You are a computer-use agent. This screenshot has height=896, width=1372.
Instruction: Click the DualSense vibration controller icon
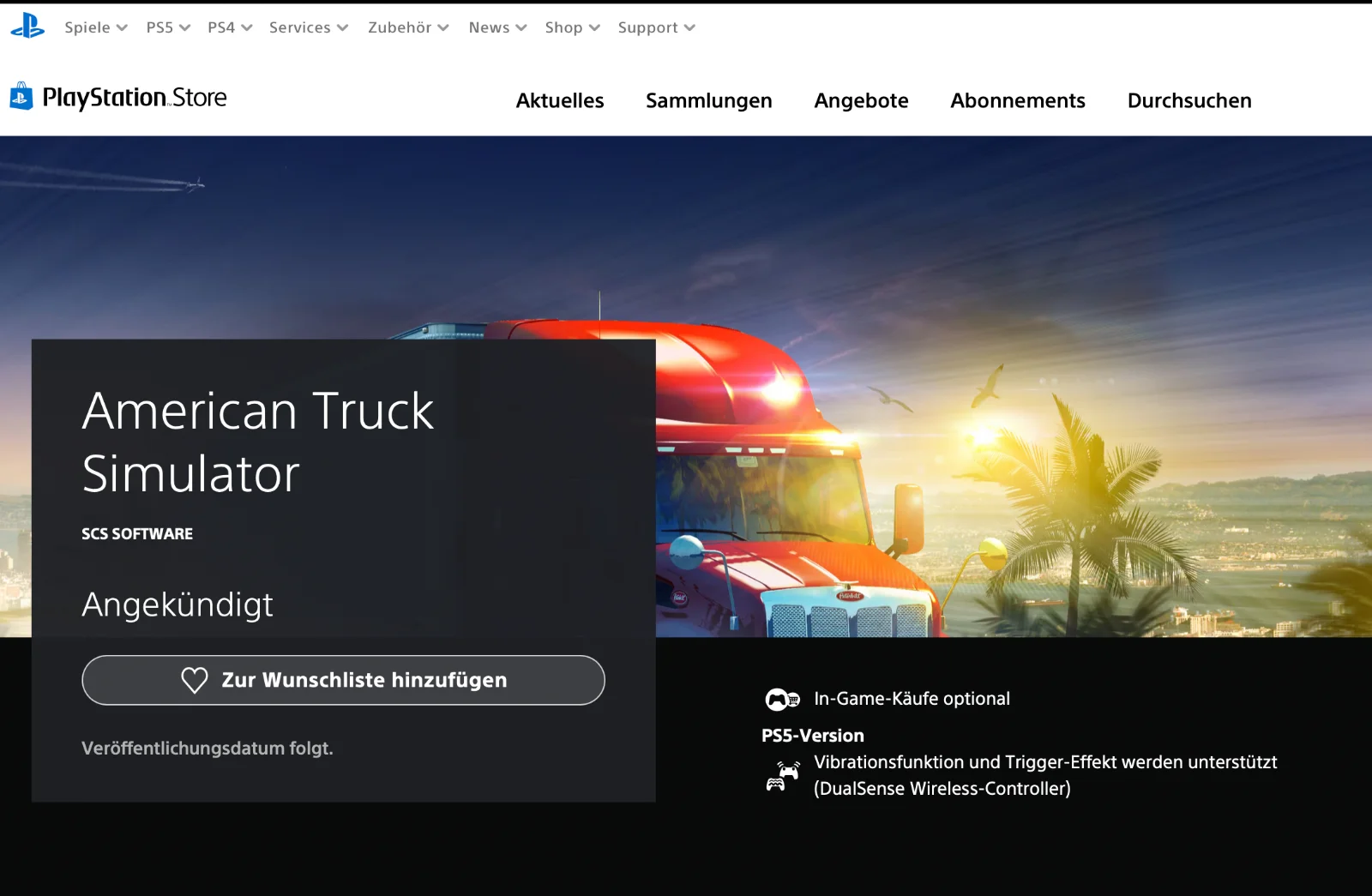[x=783, y=775]
